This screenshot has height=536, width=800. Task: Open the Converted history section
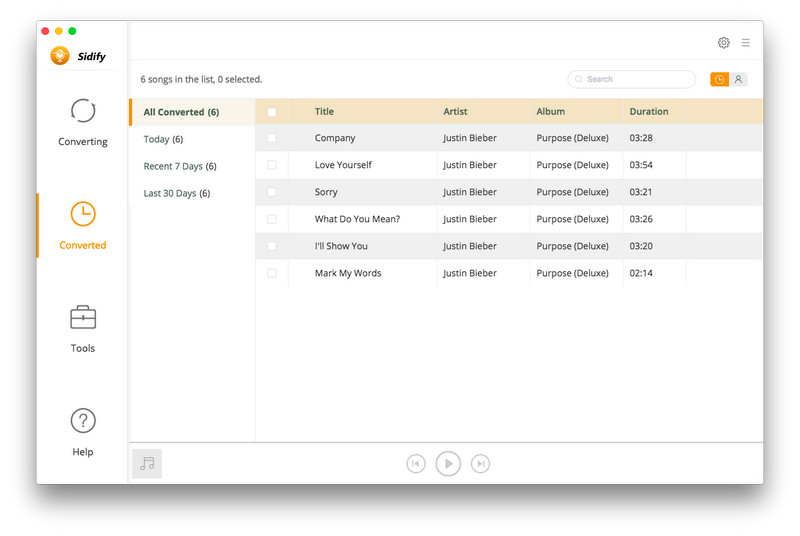(x=83, y=226)
